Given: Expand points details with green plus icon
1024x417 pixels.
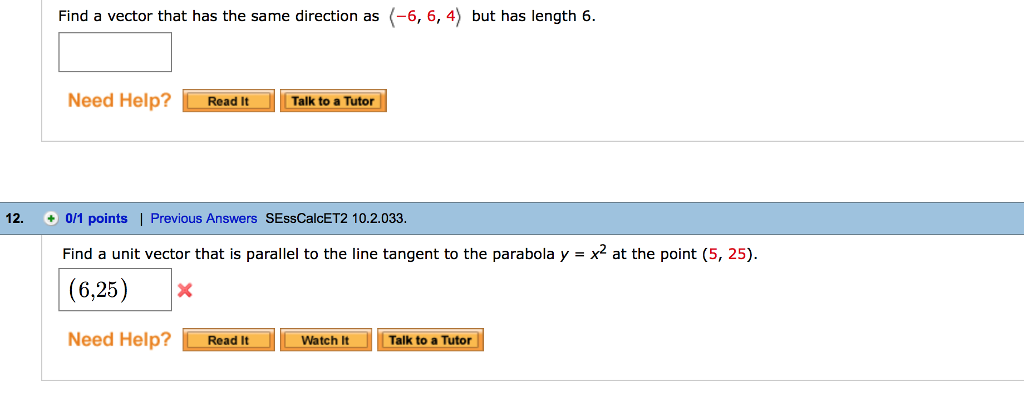Looking at the screenshot, I should [x=51, y=218].
